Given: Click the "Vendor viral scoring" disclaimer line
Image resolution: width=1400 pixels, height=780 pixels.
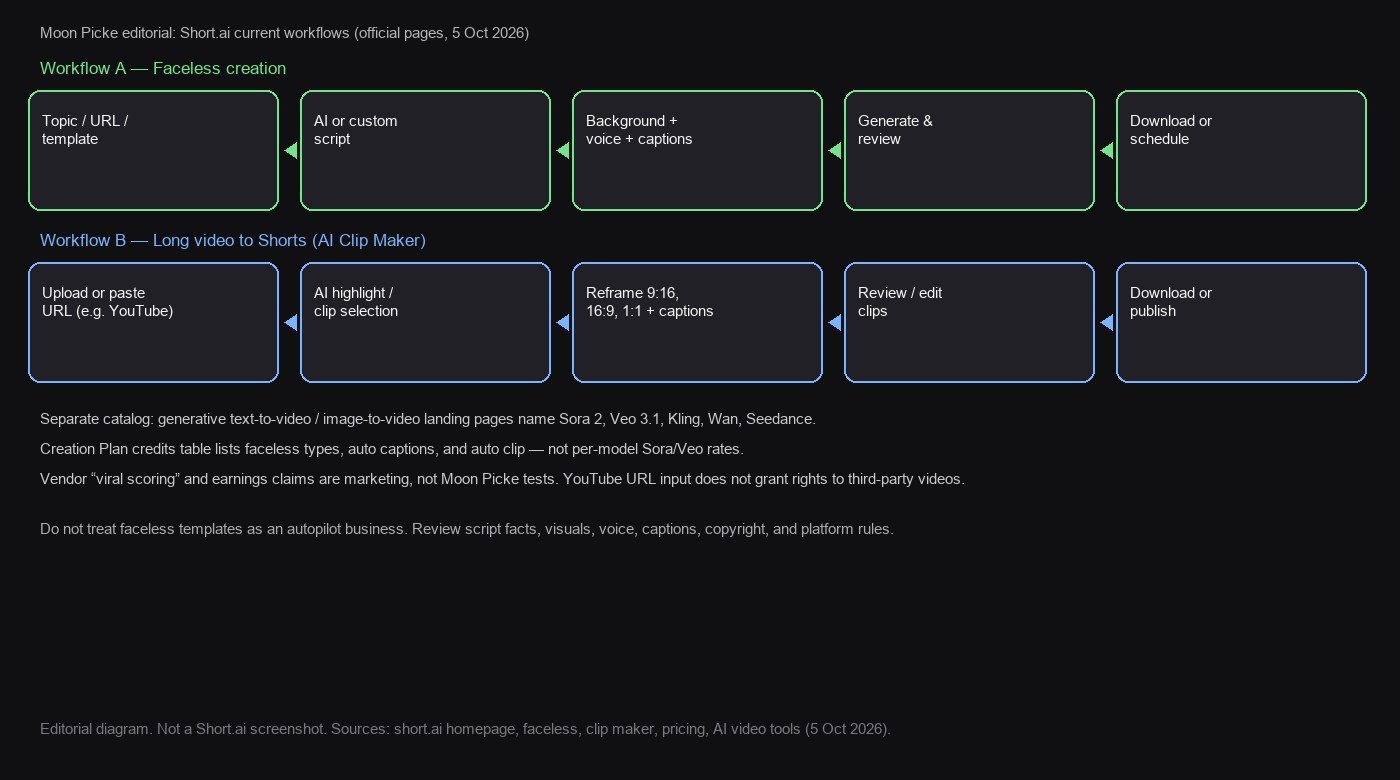Looking at the screenshot, I should [x=502, y=479].
